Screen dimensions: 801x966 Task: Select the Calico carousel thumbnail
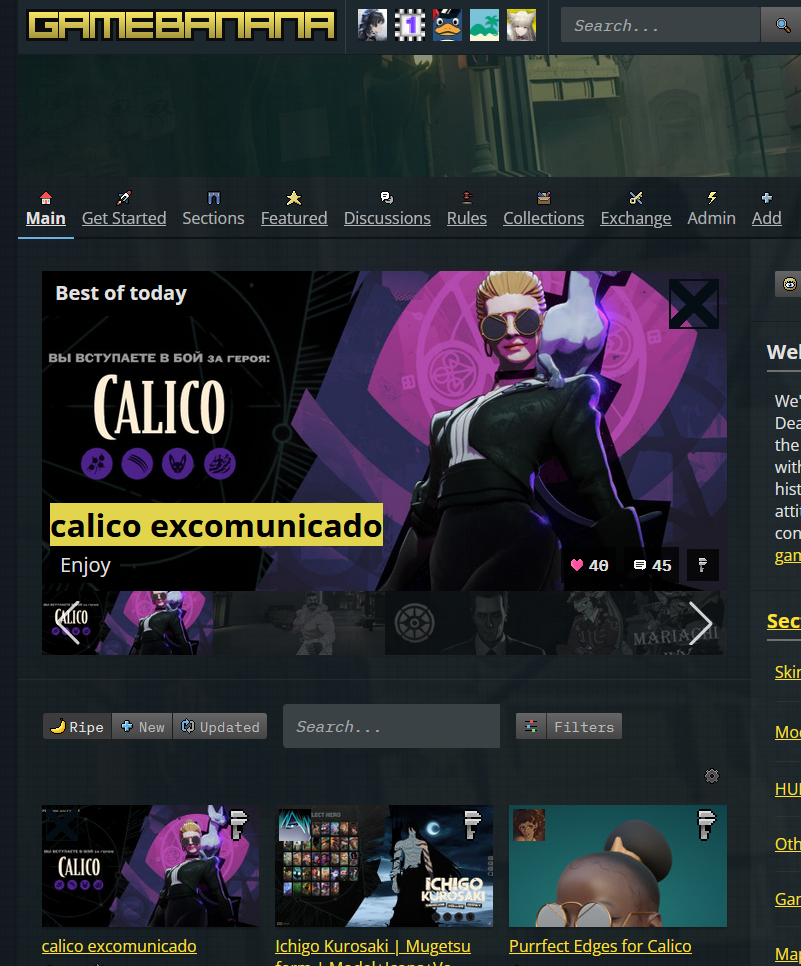pyautogui.click(x=128, y=622)
